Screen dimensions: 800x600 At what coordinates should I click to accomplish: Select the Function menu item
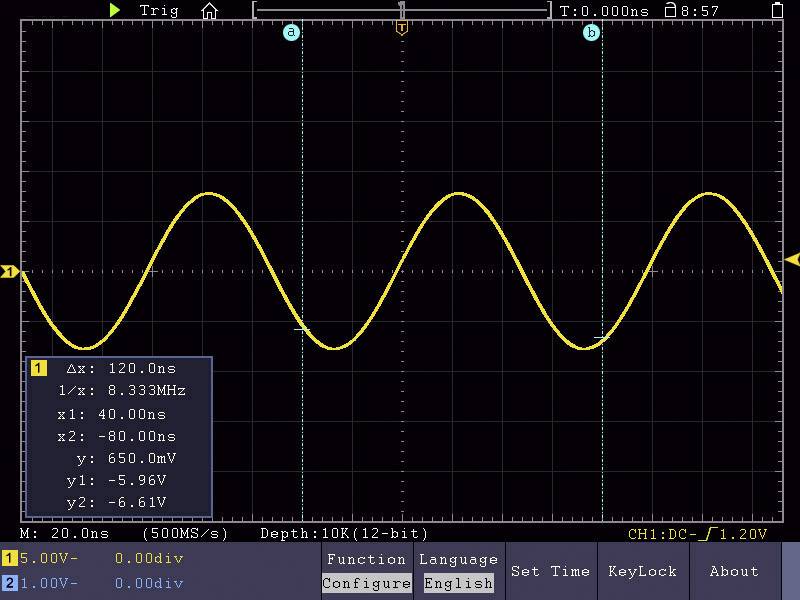366,559
